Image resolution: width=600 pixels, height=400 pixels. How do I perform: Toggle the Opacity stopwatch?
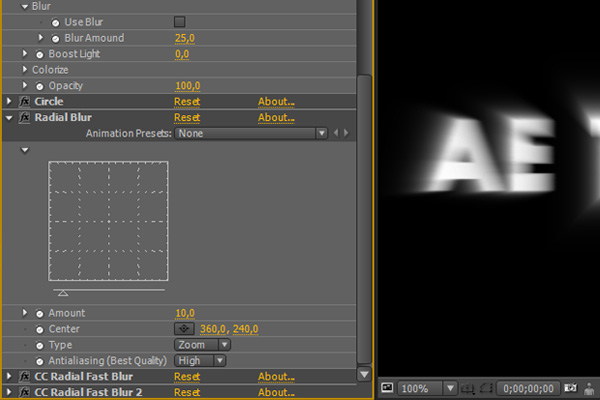click(x=39, y=86)
